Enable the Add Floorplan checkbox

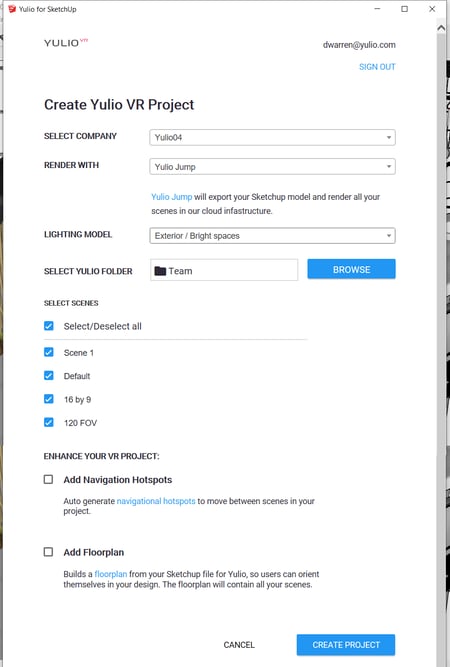[x=48, y=552]
